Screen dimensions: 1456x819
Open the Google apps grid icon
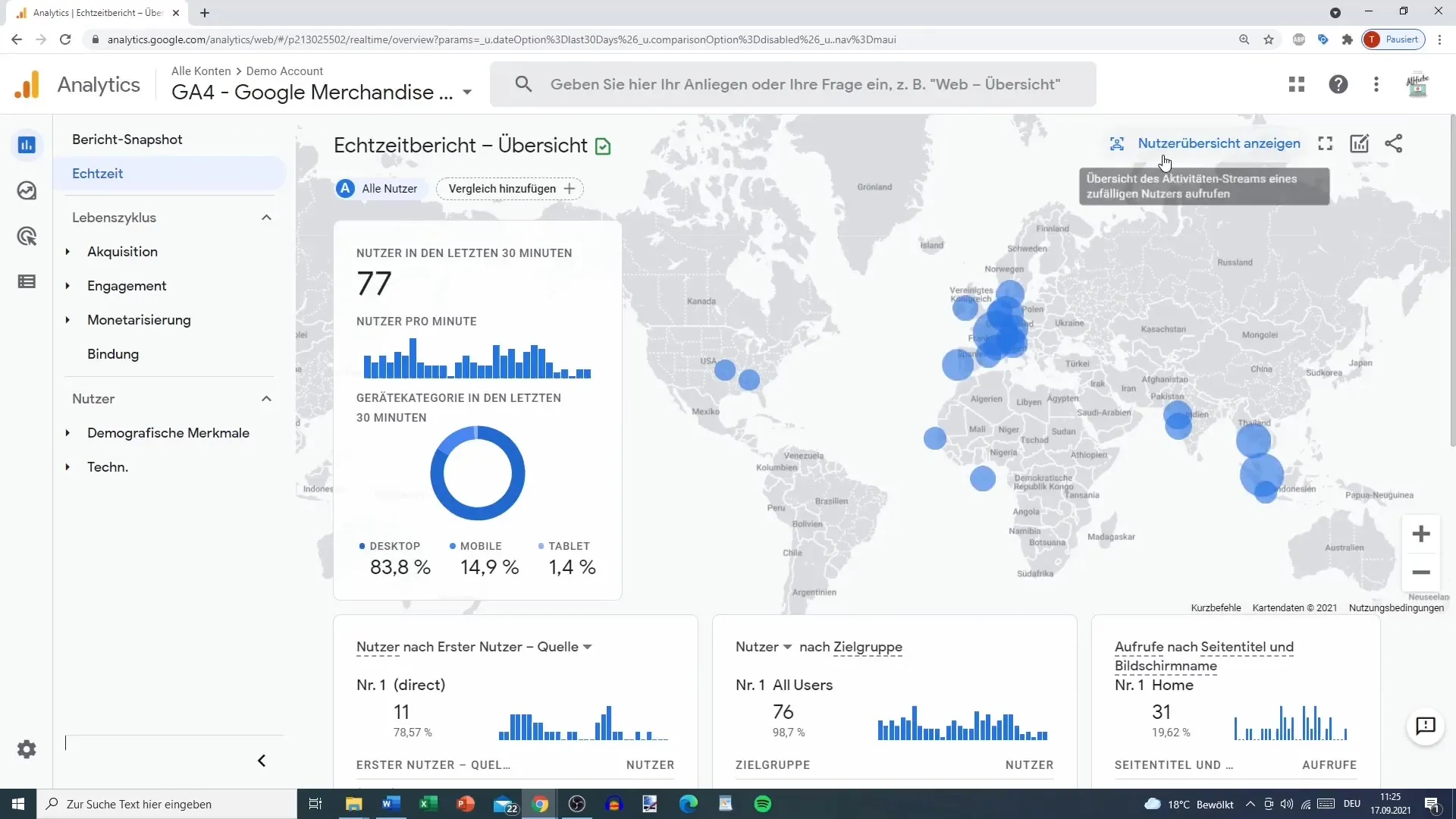click(1297, 84)
